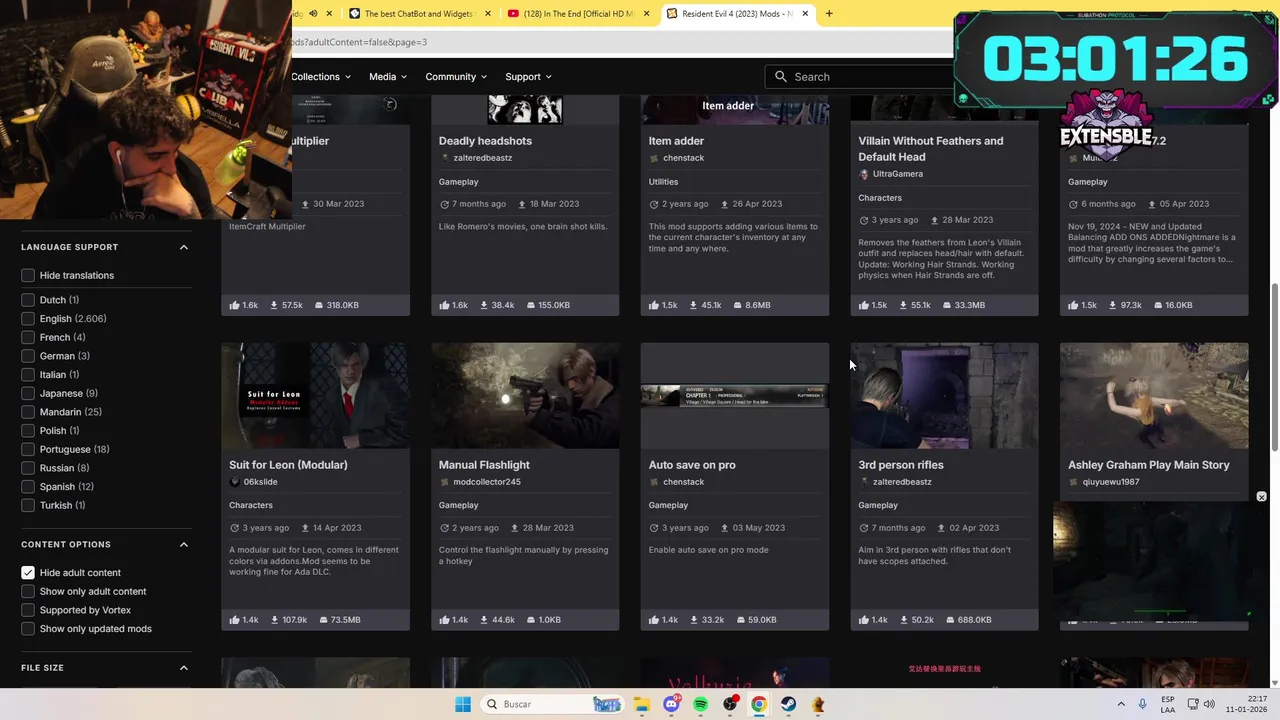Open the Auto save on pro mod
The width and height of the screenshot is (1280, 720).
tap(692, 465)
